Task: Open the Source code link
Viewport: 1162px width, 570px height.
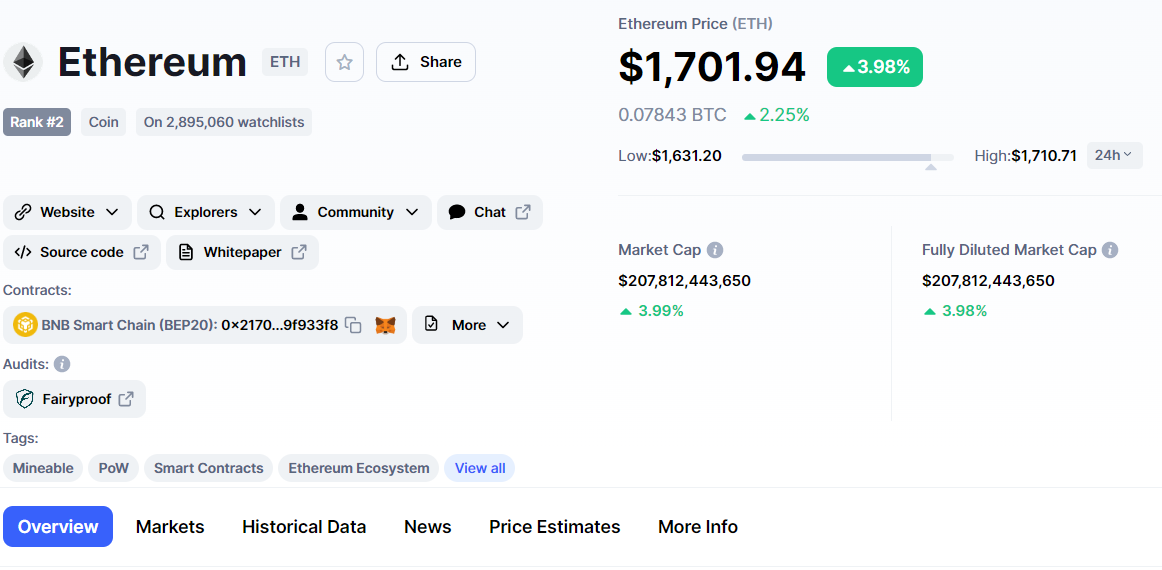Action: tap(82, 252)
